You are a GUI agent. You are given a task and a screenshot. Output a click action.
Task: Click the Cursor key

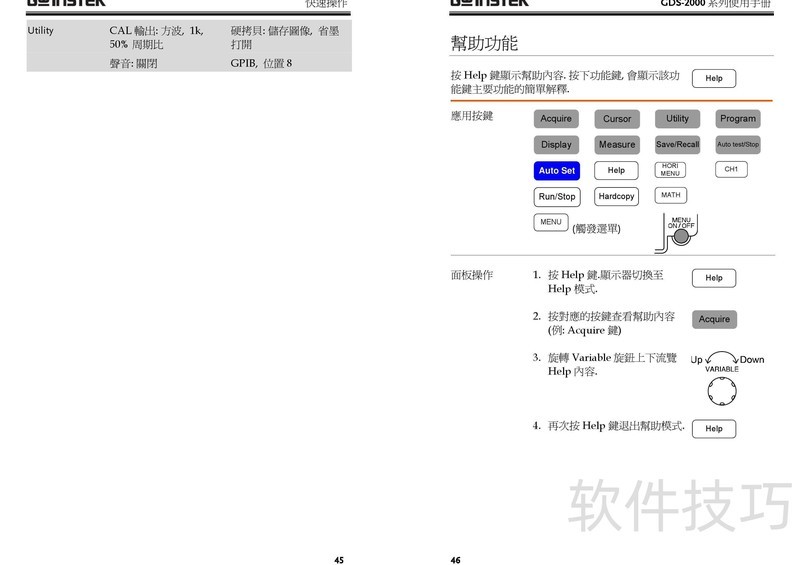(x=616, y=119)
